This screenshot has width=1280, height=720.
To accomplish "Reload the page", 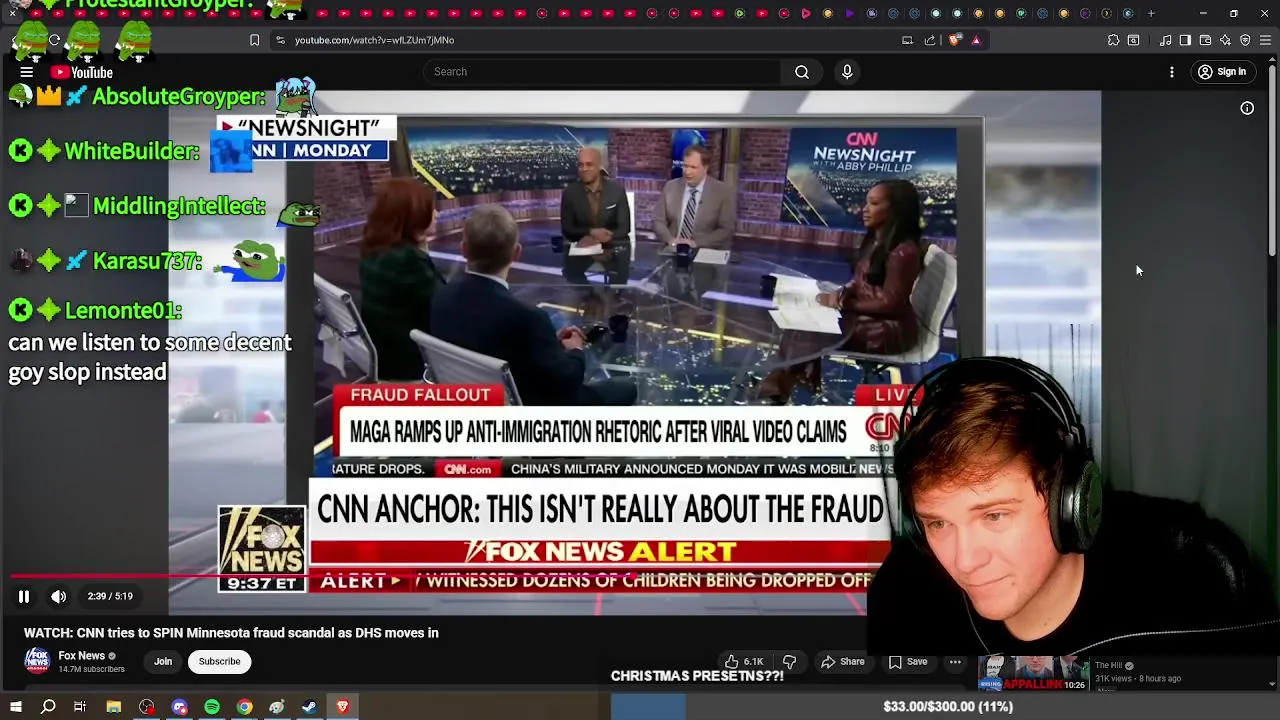I will pyautogui.click(x=54, y=40).
